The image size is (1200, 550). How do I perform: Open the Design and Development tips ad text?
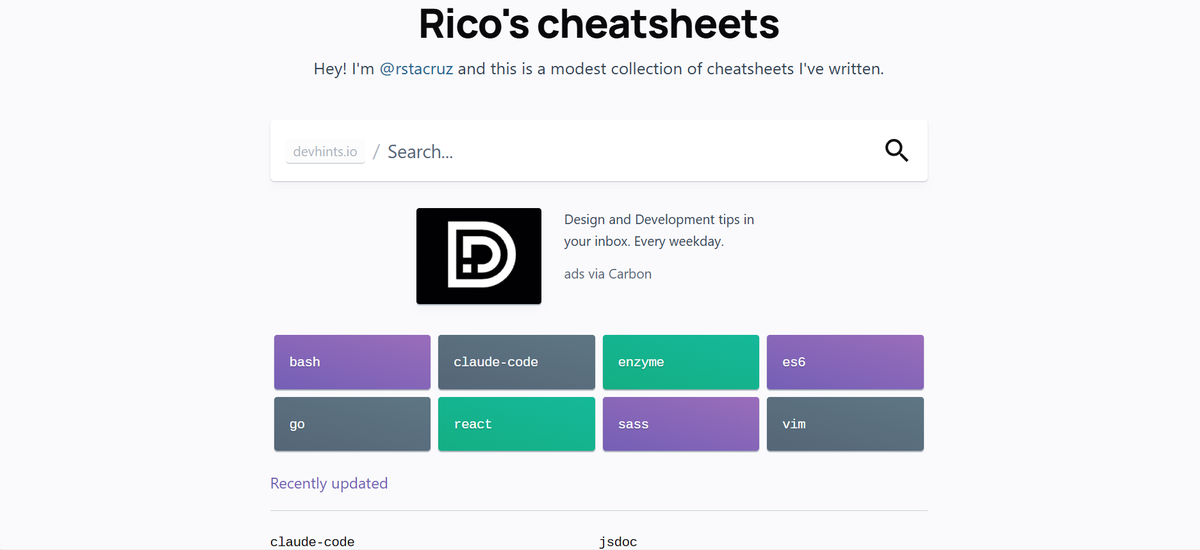point(659,230)
